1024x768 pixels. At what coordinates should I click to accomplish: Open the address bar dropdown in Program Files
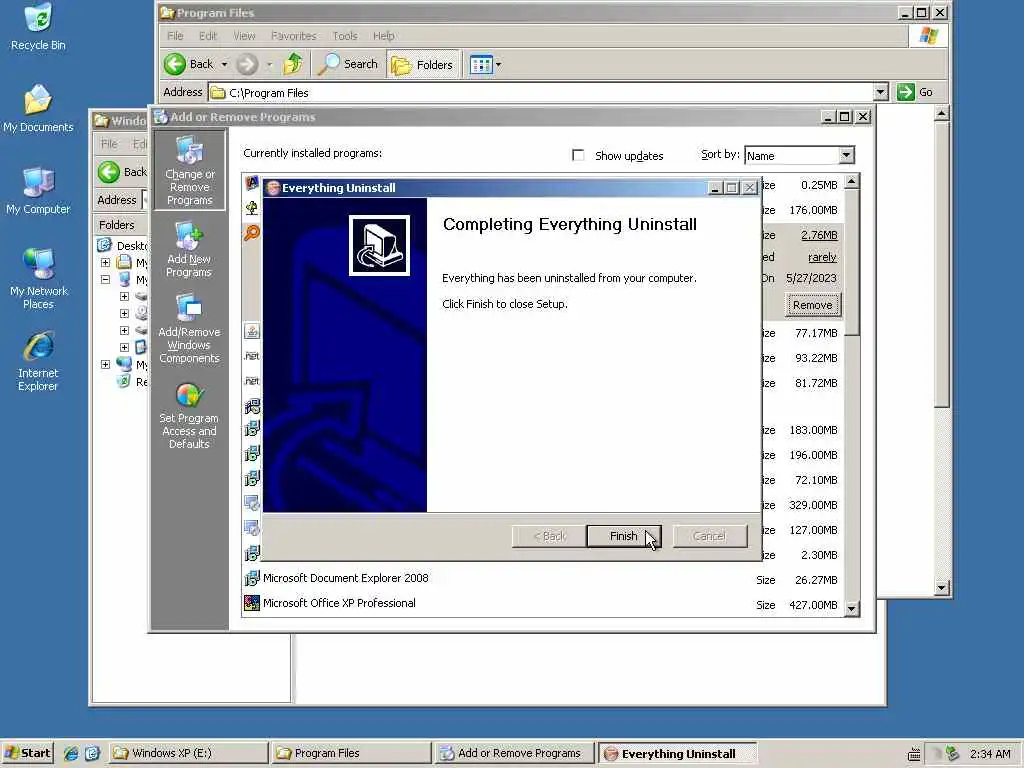pyautogui.click(x=880, y=92)
